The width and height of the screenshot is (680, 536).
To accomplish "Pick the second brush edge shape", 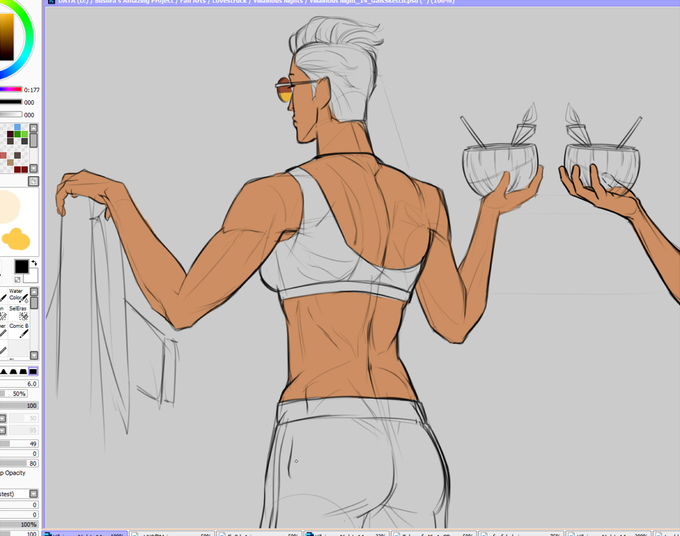I will click(13, 371).
